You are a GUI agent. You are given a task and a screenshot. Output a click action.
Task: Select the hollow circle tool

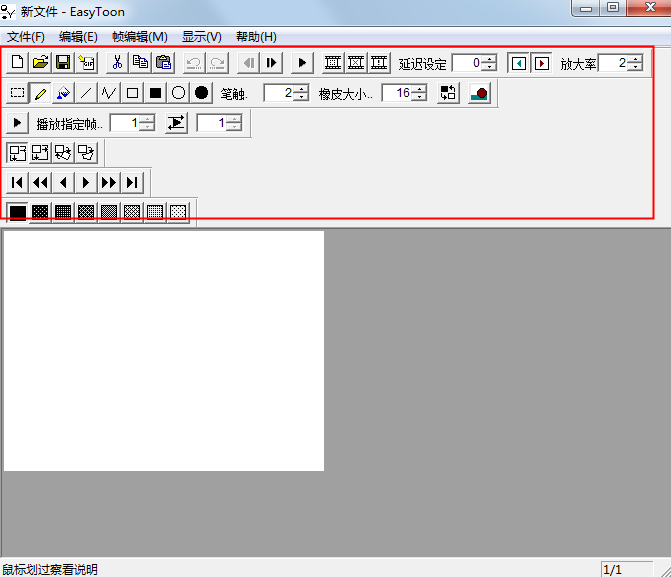[178, 93]
